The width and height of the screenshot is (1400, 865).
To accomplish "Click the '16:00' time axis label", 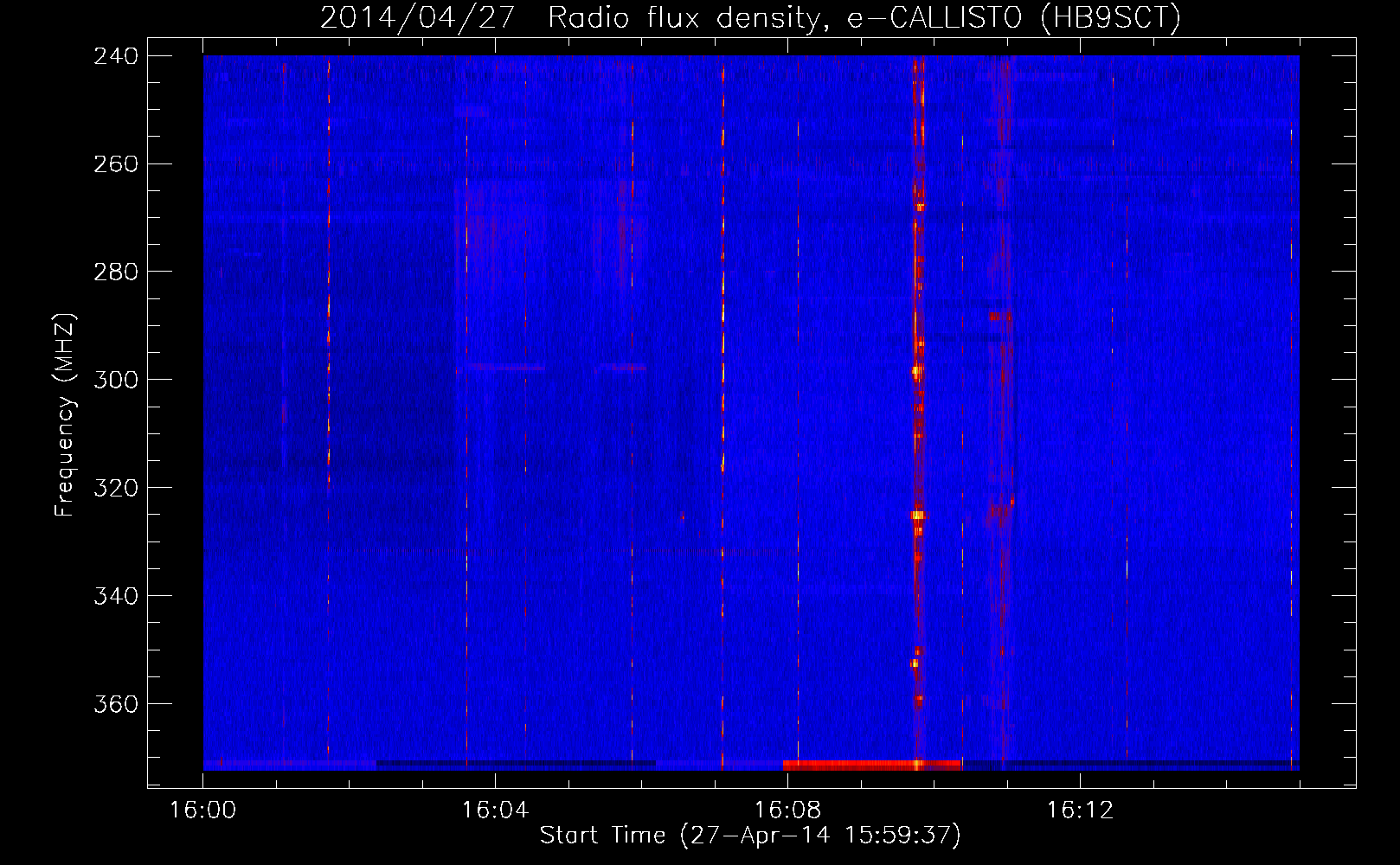I will pos(202,811).
